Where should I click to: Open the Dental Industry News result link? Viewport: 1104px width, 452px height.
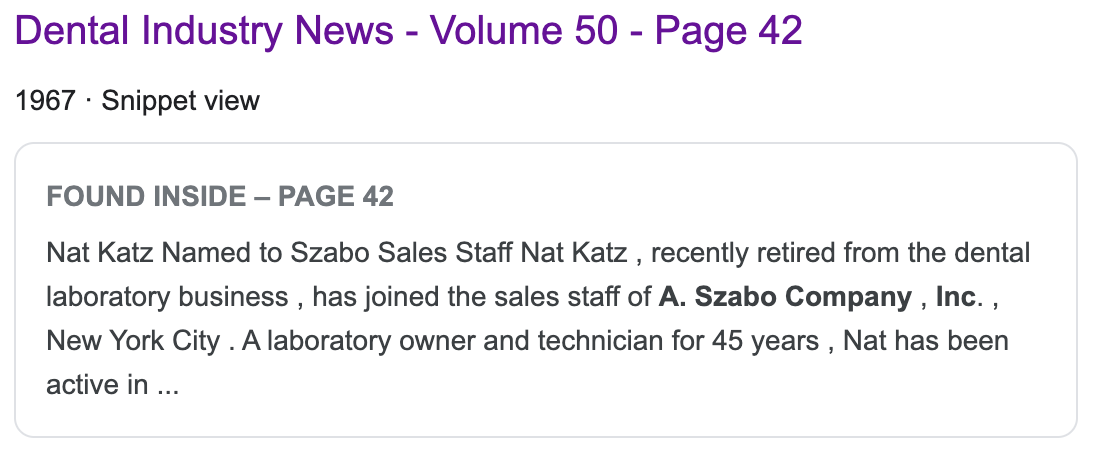(408, 32)
